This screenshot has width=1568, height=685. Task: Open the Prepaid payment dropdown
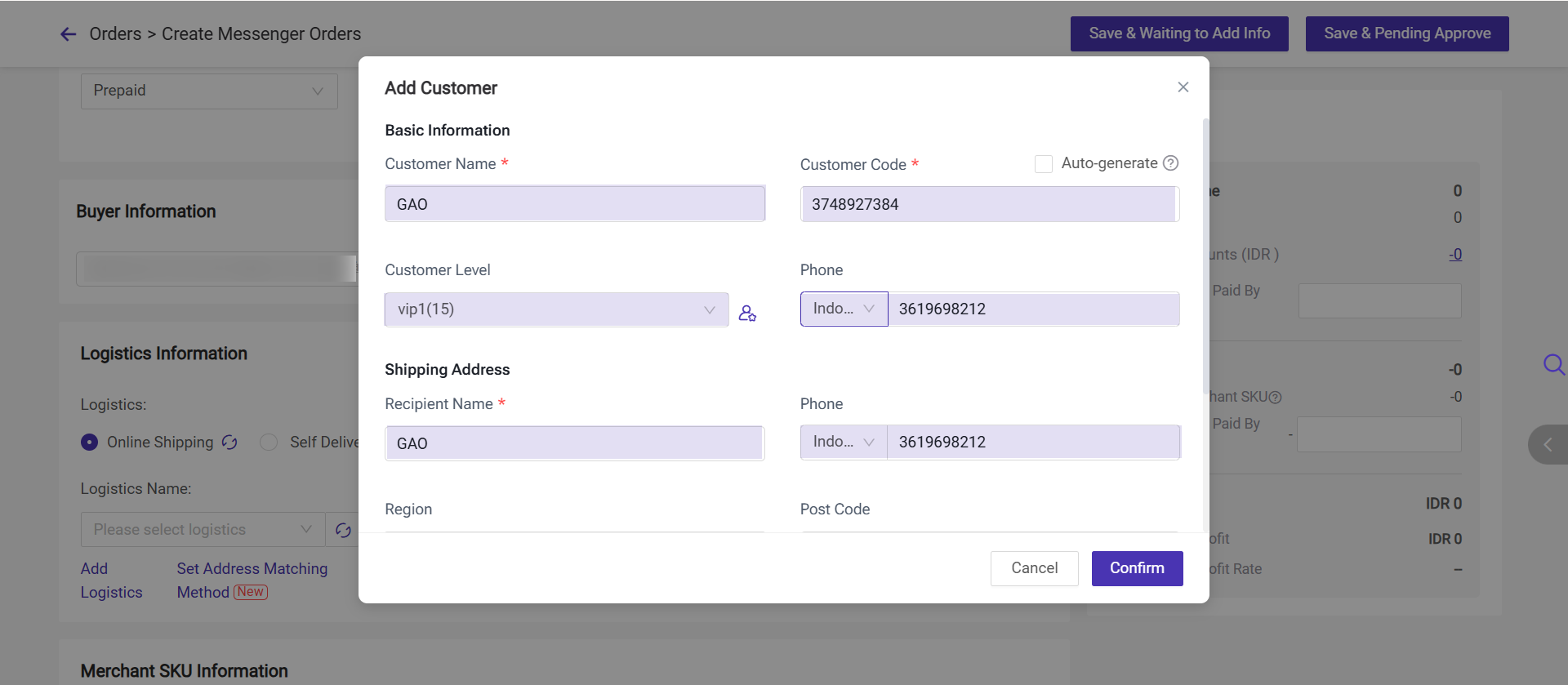[x=209, y=91]
